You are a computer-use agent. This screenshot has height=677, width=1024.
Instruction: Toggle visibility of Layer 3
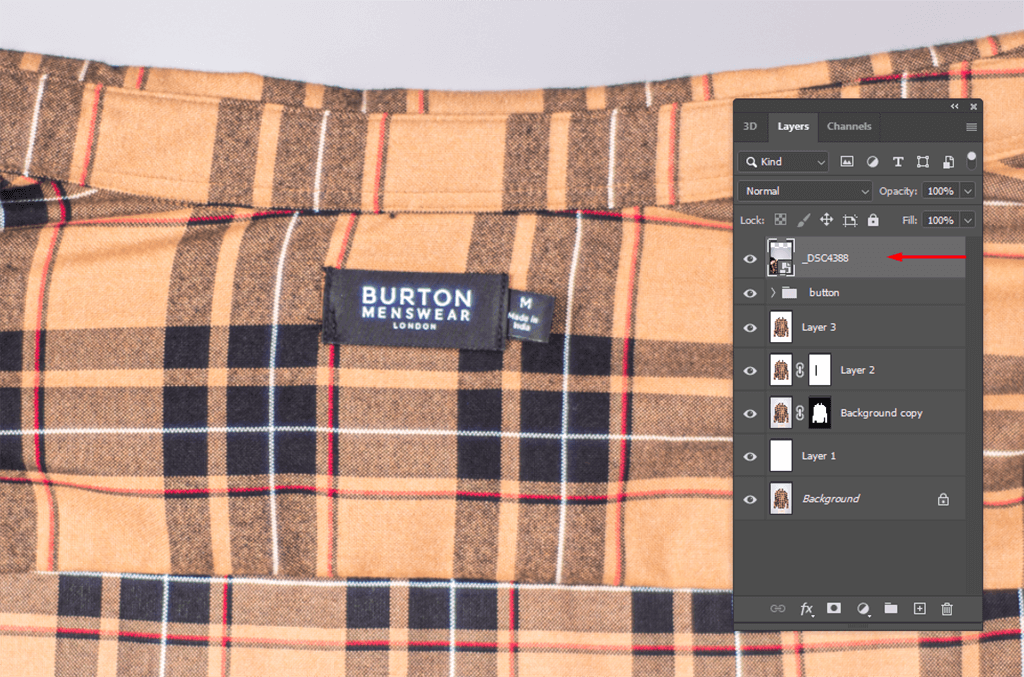pyautogui.click(x=750, y=328)
